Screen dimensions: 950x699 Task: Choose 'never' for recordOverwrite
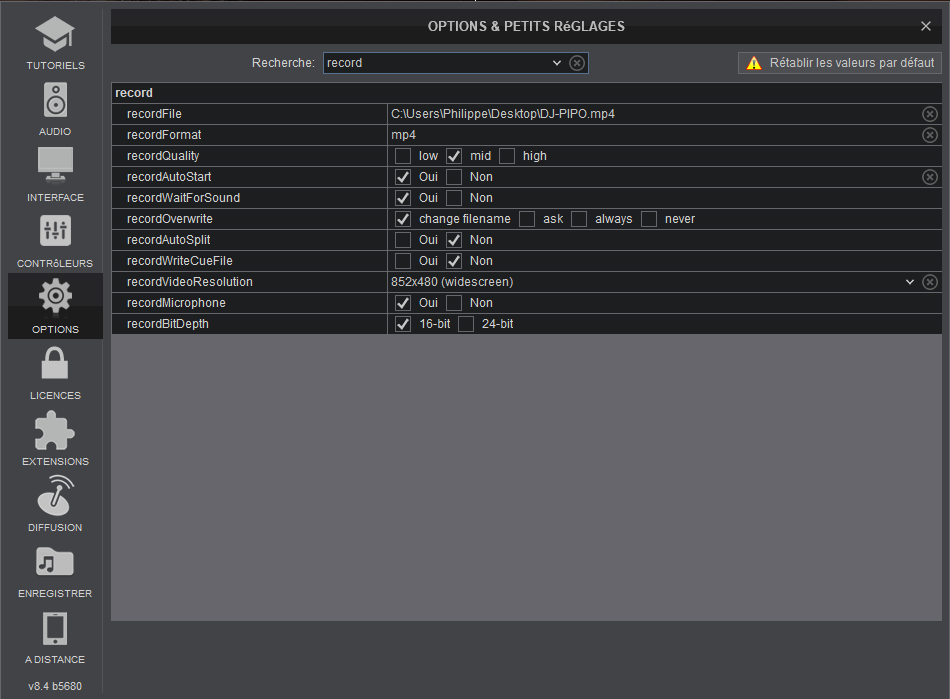649,219
